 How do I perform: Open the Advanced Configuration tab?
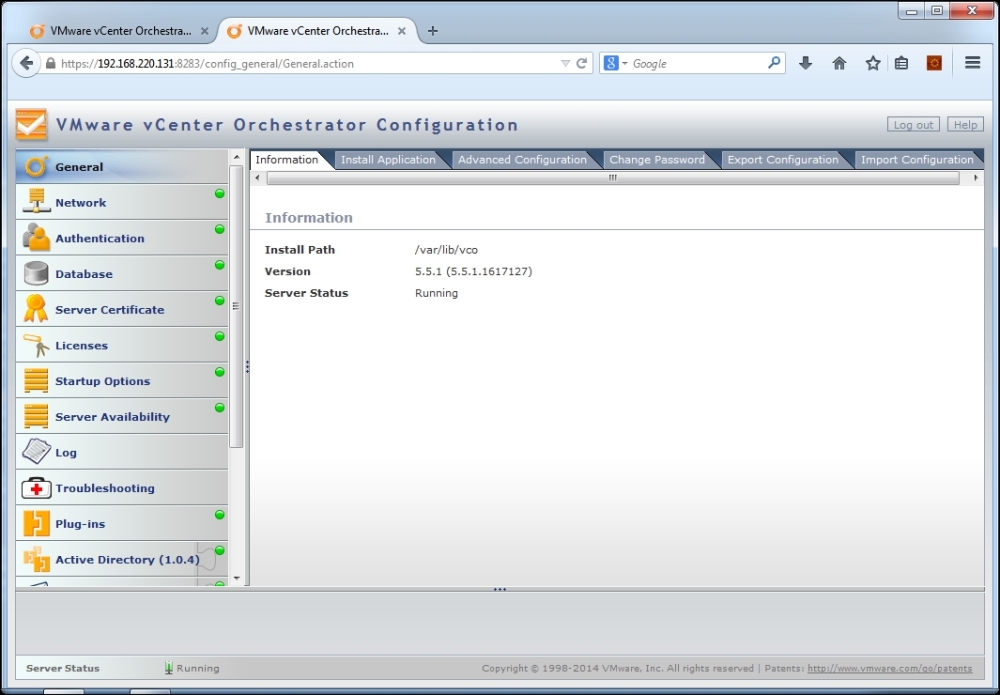click(x=522, y=159)
